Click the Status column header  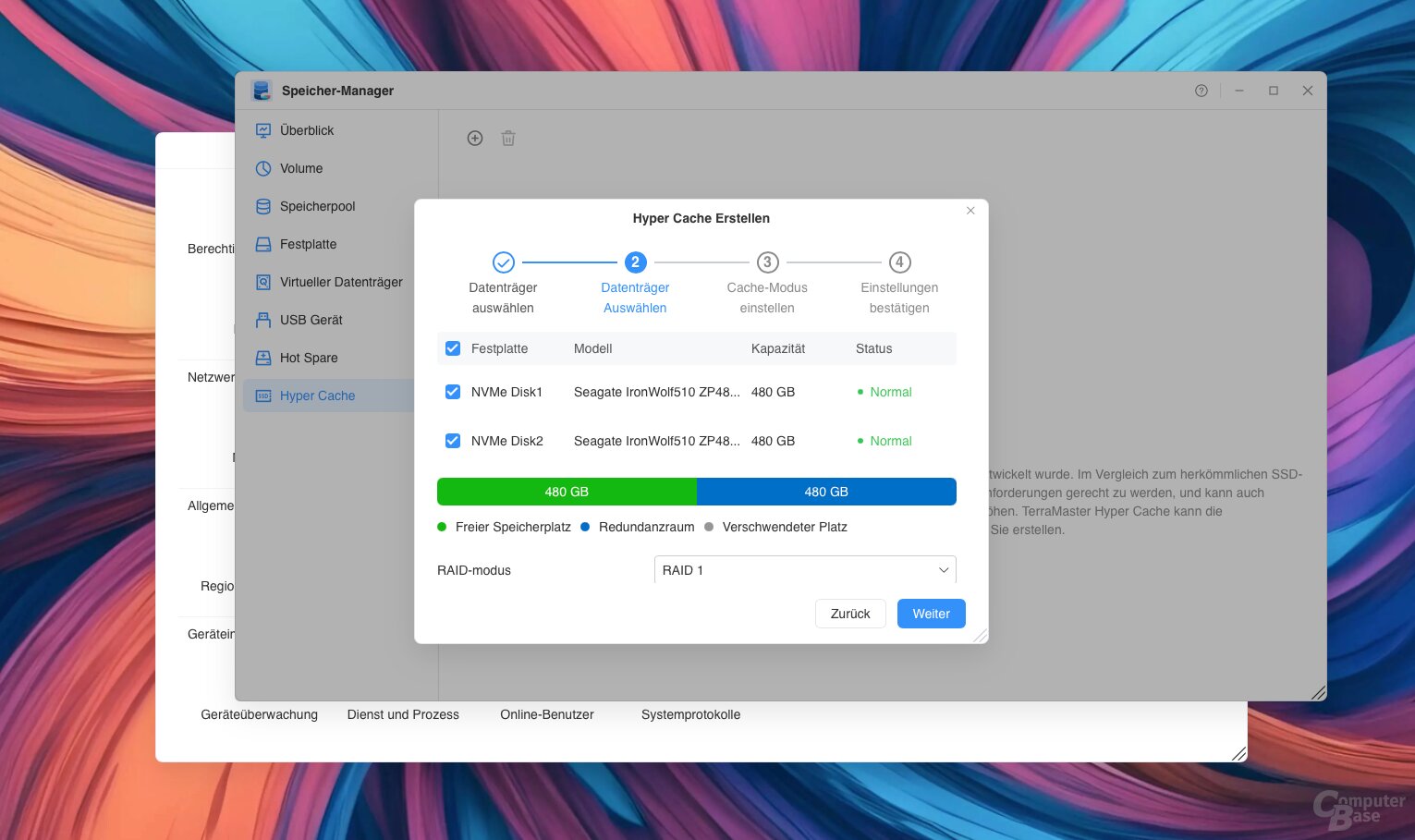point(874,348)
